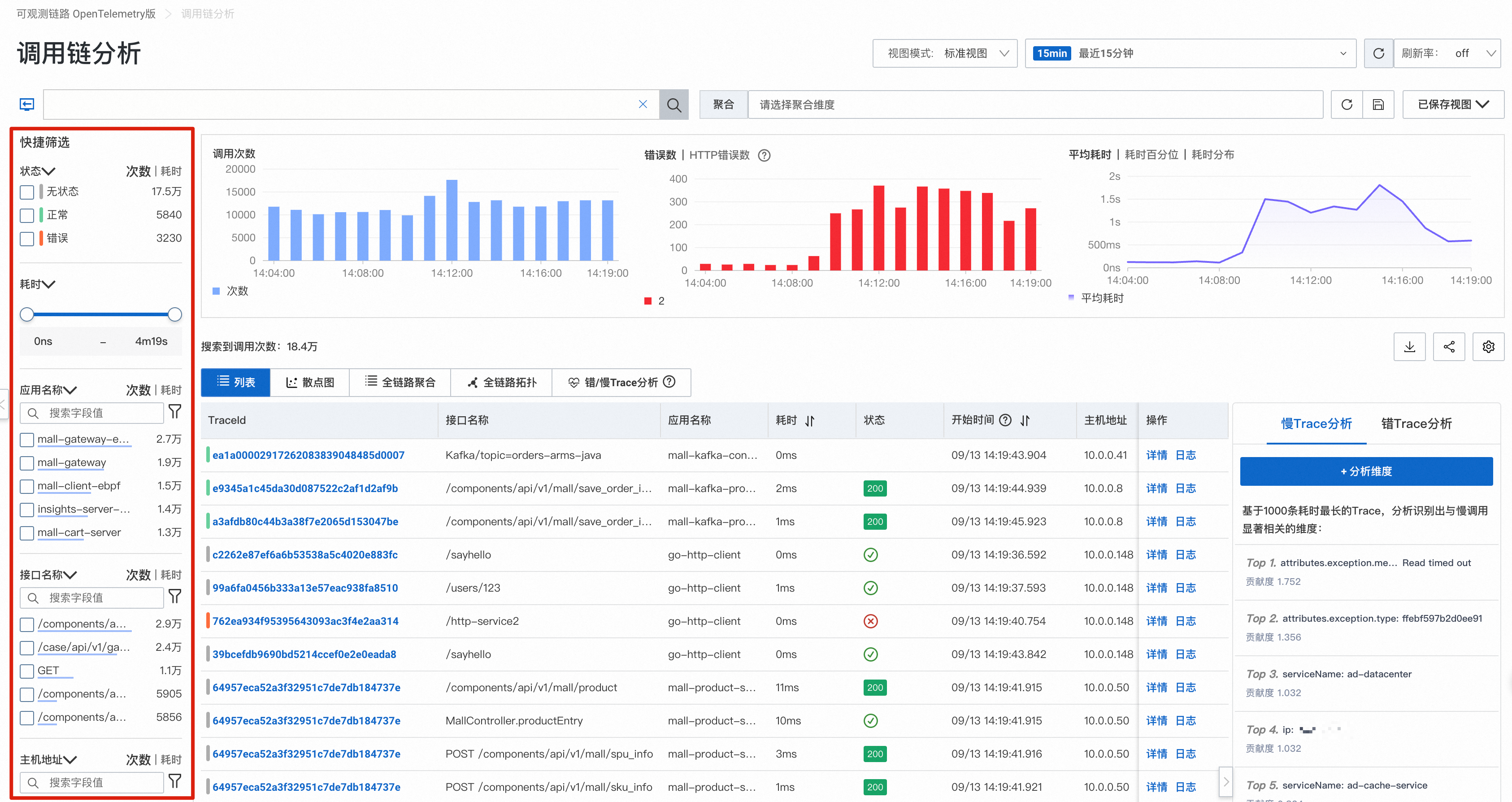Sort the table by the 开始时间 column
The height and width of the screenshot is (802, 1512).
pos(1025,420)
